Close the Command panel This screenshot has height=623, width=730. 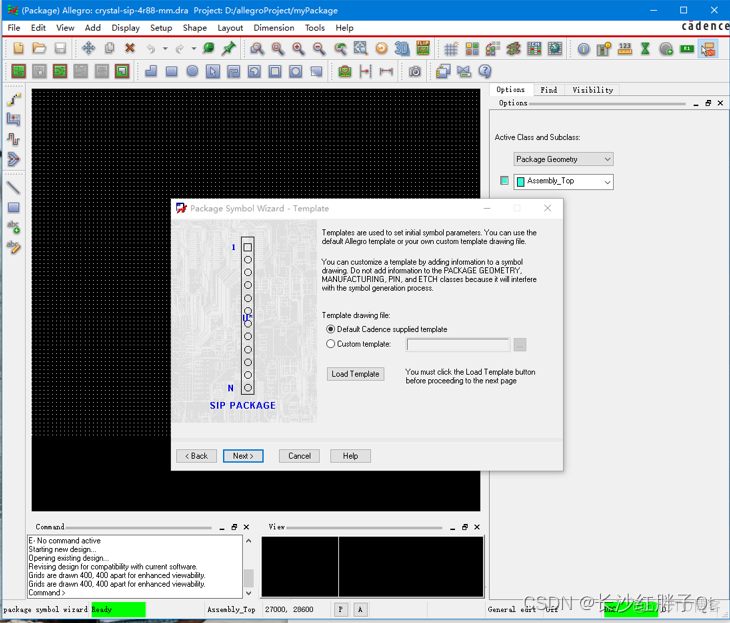[x=246, y=527]
